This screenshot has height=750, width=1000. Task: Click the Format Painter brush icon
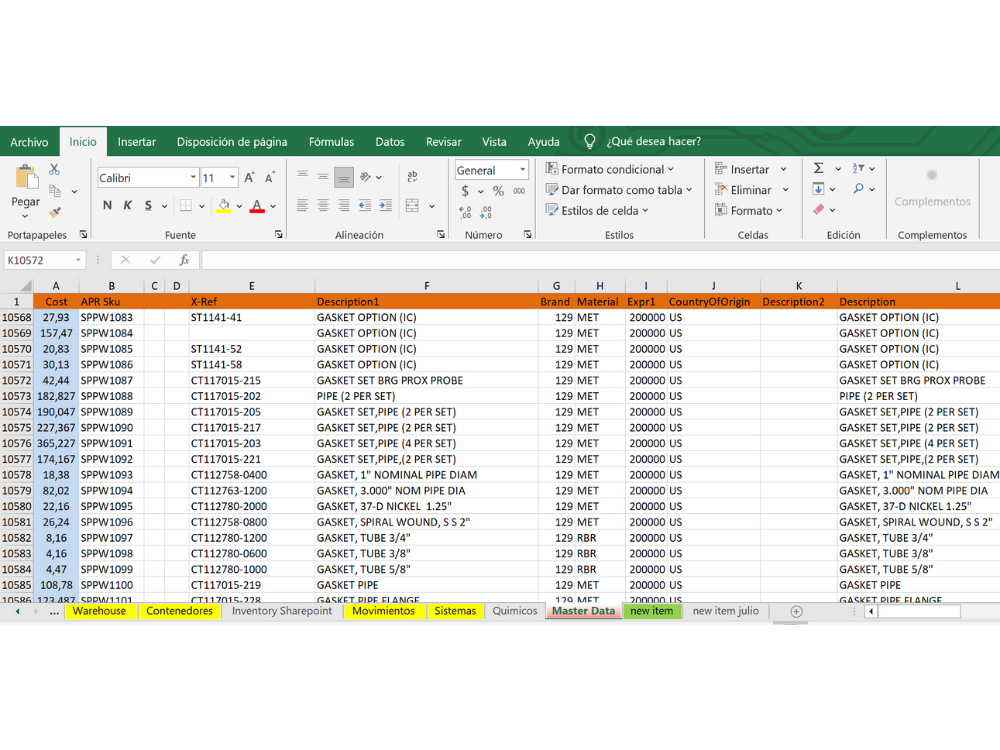(x=55, y=211)
